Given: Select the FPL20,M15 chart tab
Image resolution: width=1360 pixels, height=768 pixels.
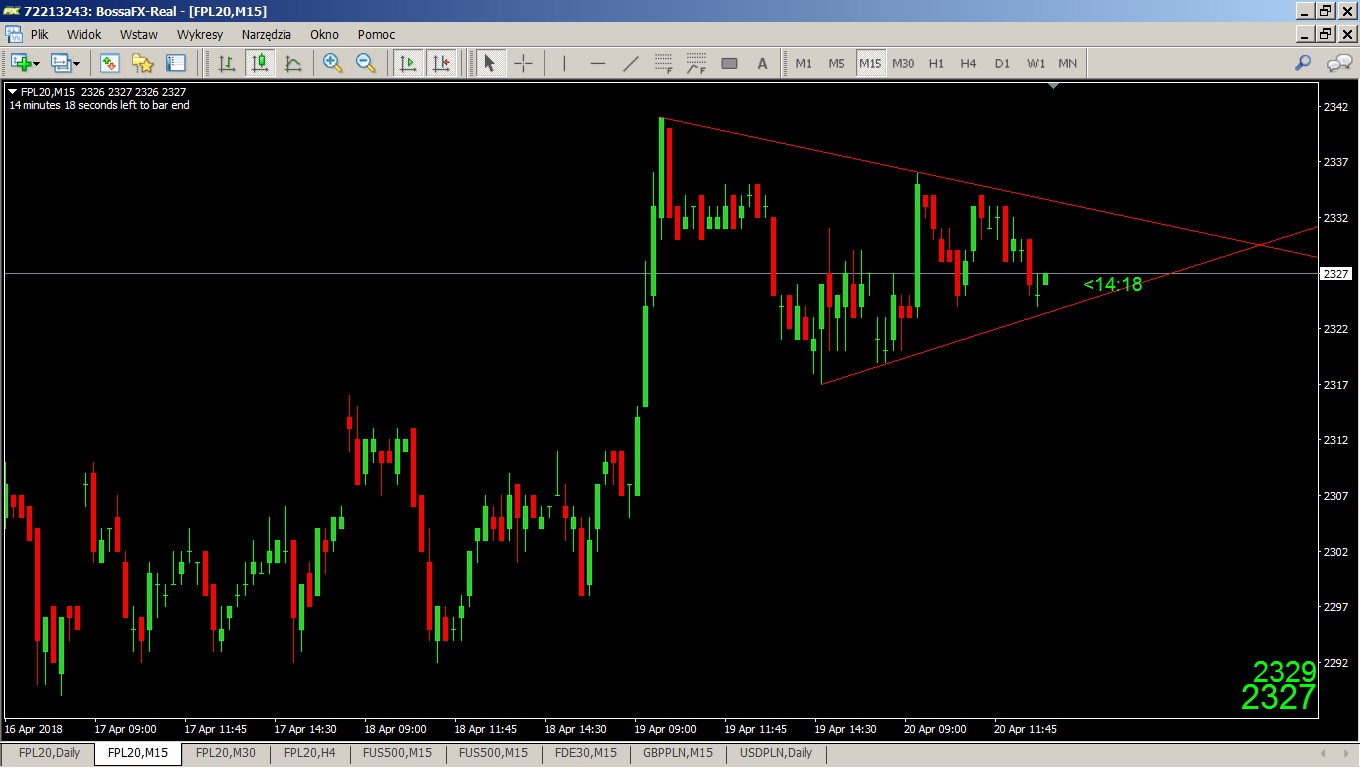Looking at the screenshot, I should [138, 753].
